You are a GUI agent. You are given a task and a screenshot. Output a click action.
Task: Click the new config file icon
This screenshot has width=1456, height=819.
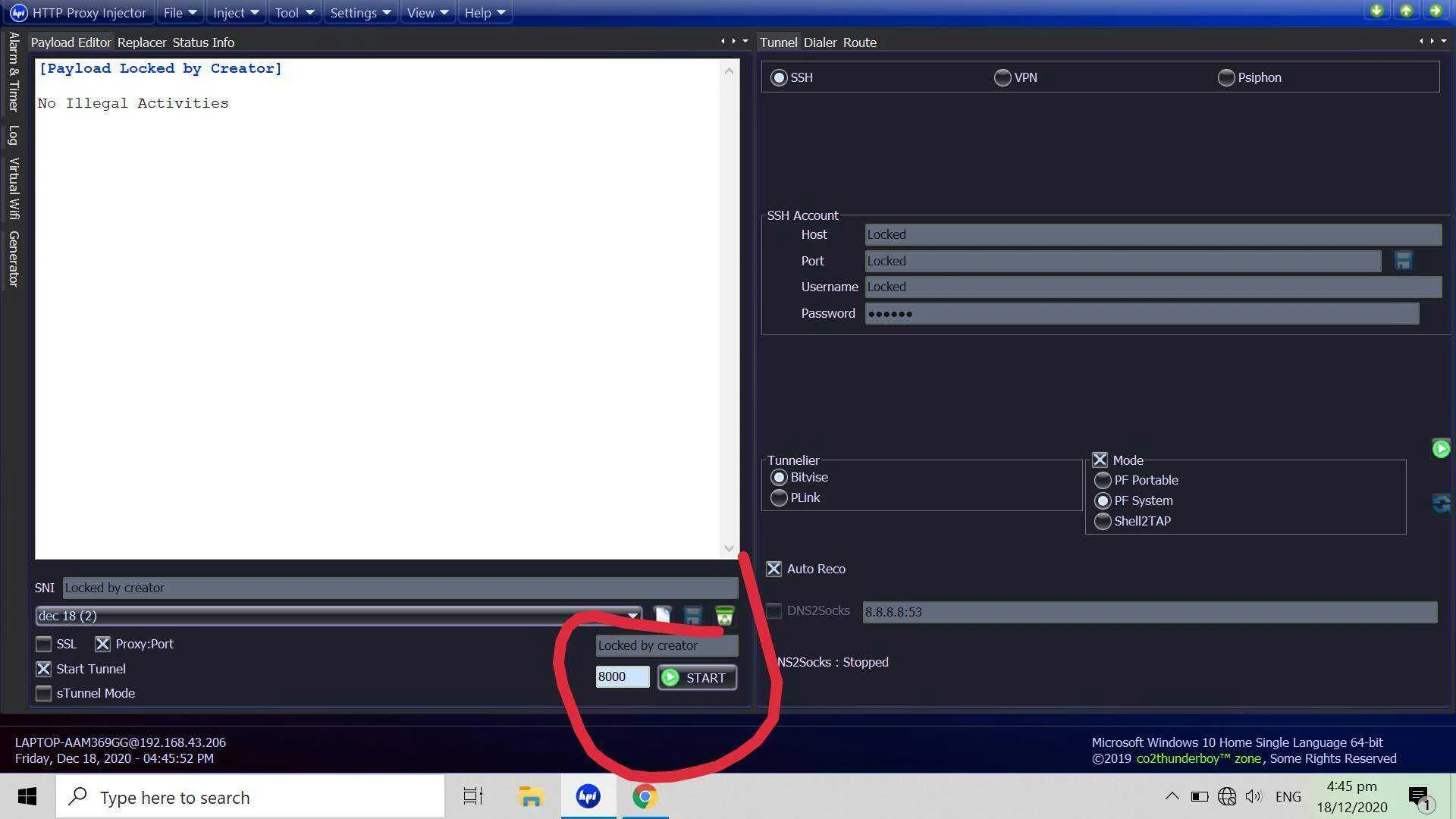point(662,615)
